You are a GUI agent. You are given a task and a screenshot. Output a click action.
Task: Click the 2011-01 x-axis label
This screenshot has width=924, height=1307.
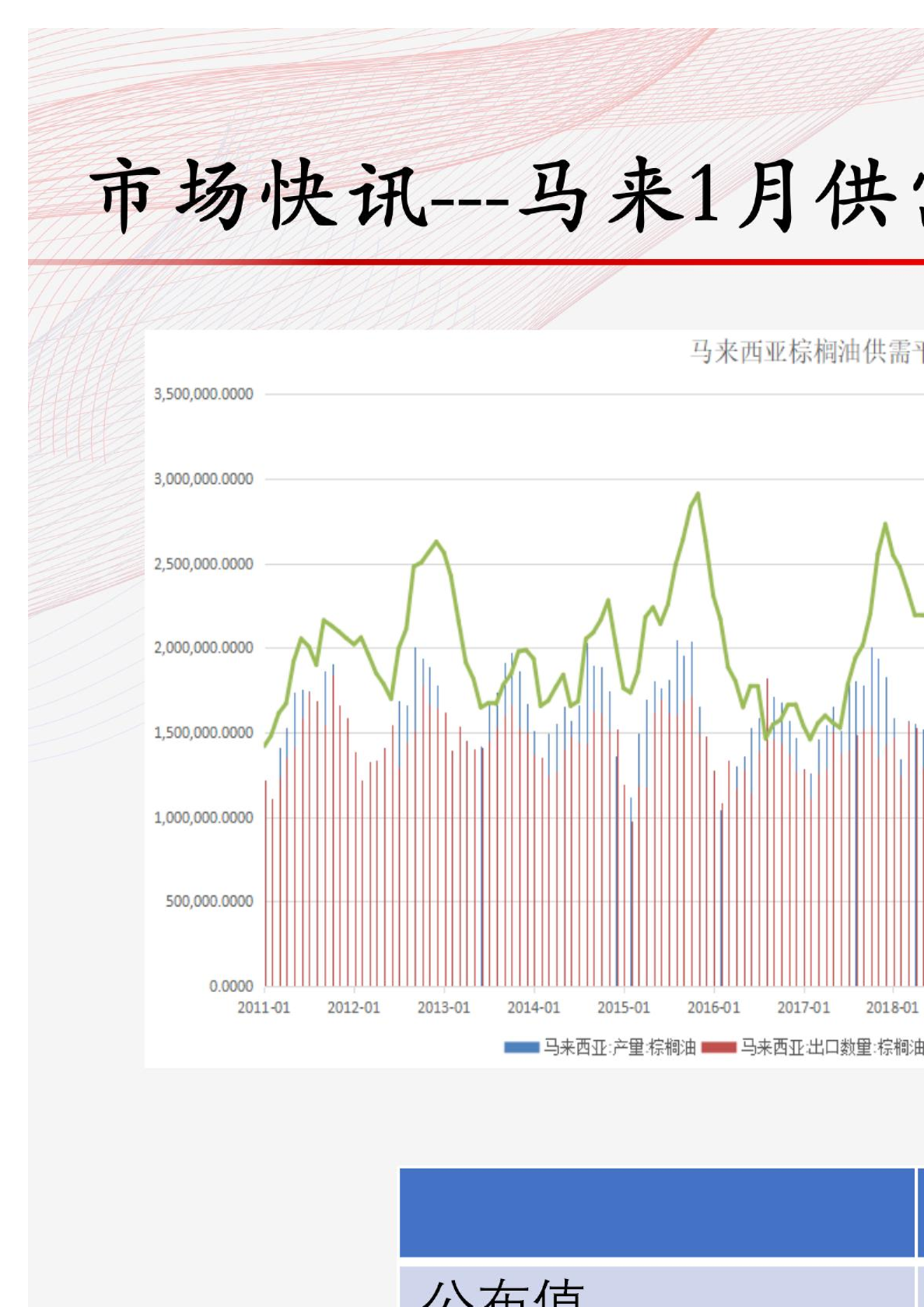[264, 1007]
